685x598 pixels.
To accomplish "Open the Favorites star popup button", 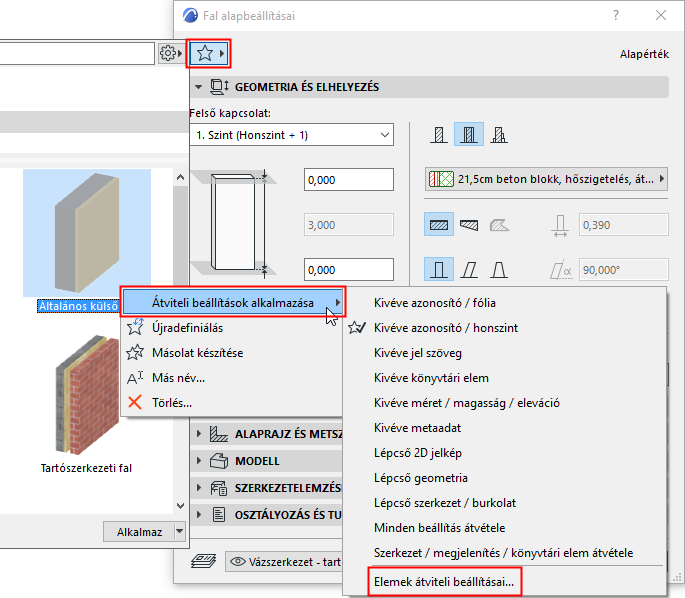I will (209, 53).
